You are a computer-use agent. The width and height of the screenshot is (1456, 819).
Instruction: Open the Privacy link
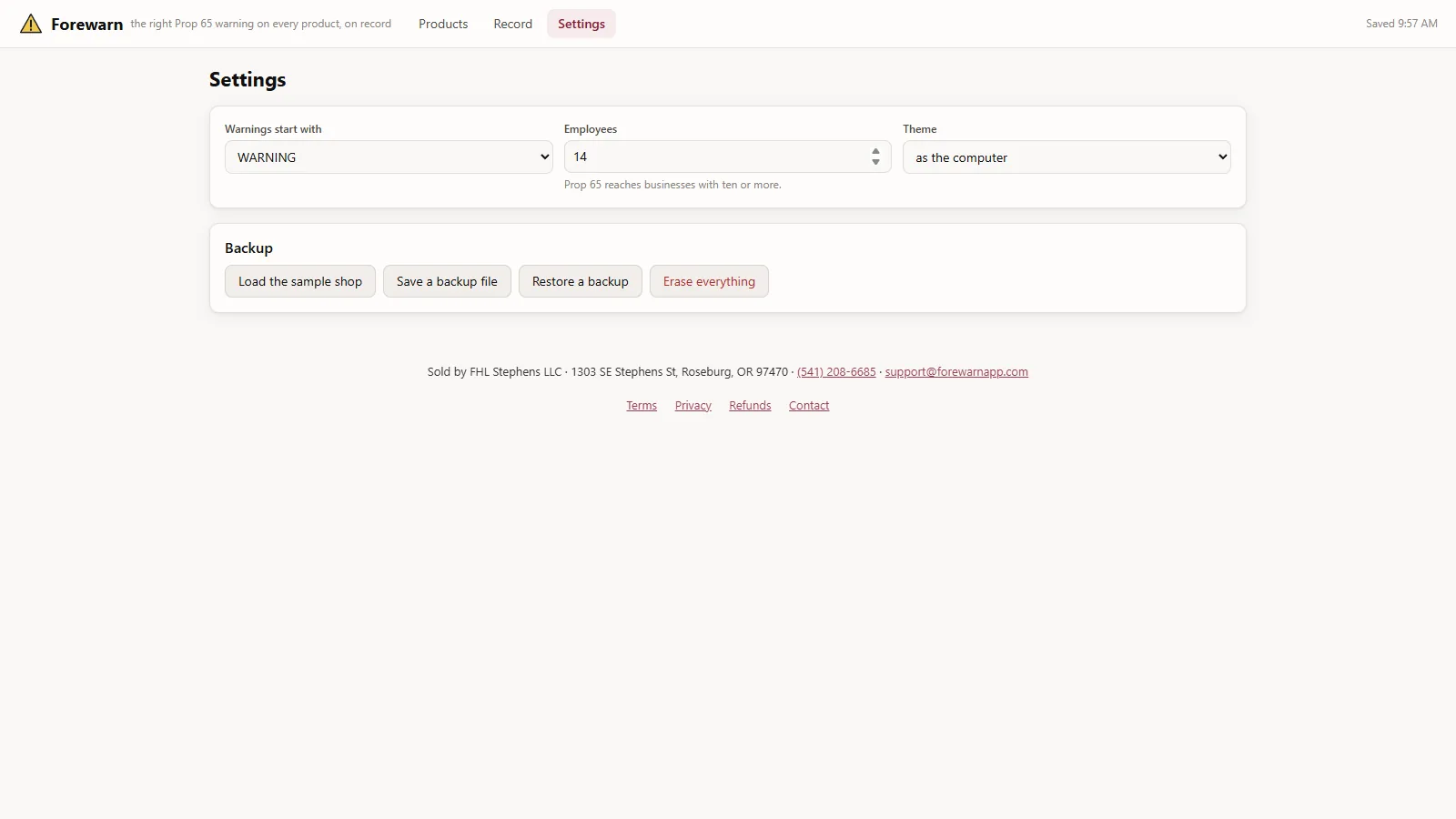(x=693, y=406)
